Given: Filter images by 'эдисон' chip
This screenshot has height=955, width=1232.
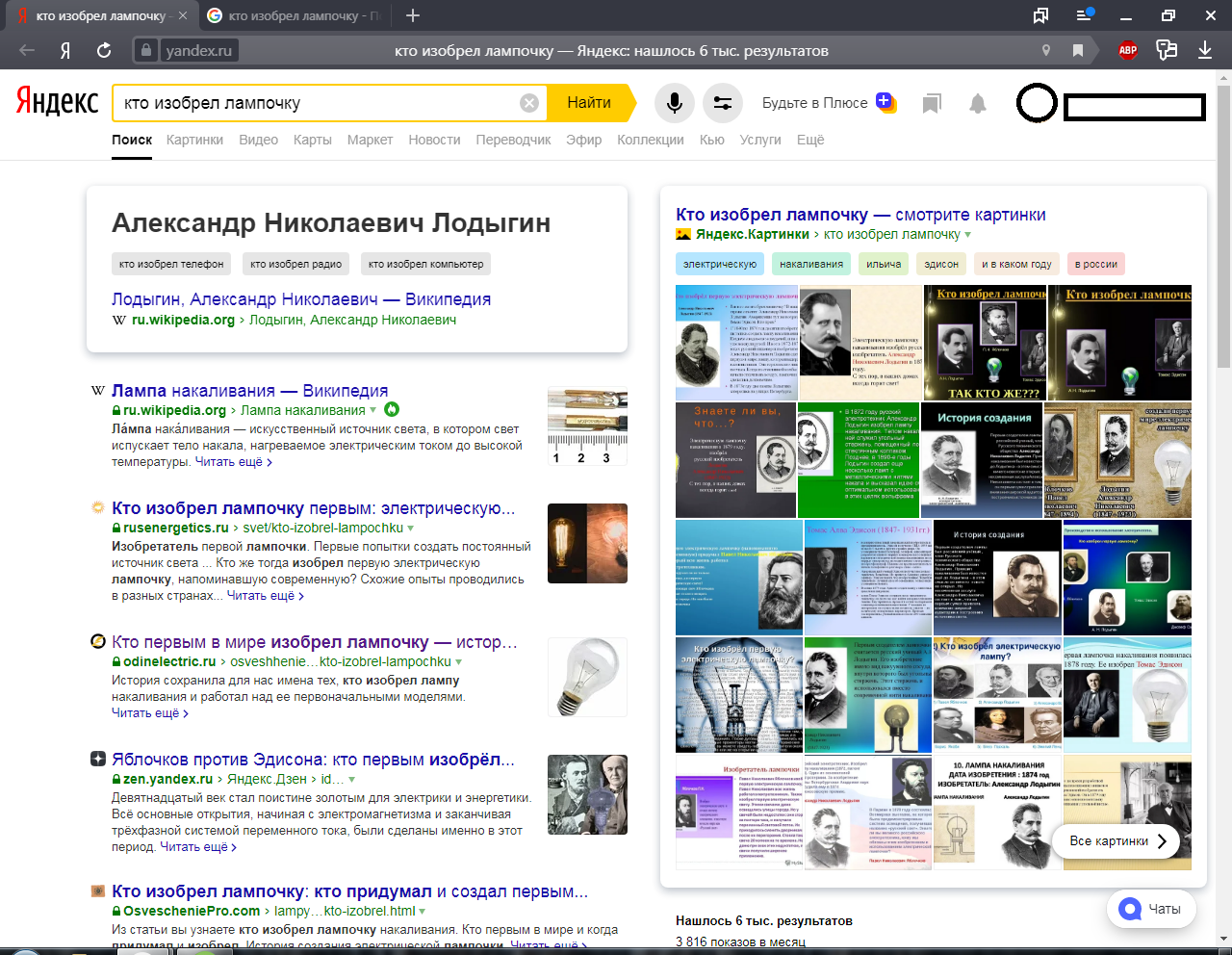Looking at the screenshot, I should point(941,264).
